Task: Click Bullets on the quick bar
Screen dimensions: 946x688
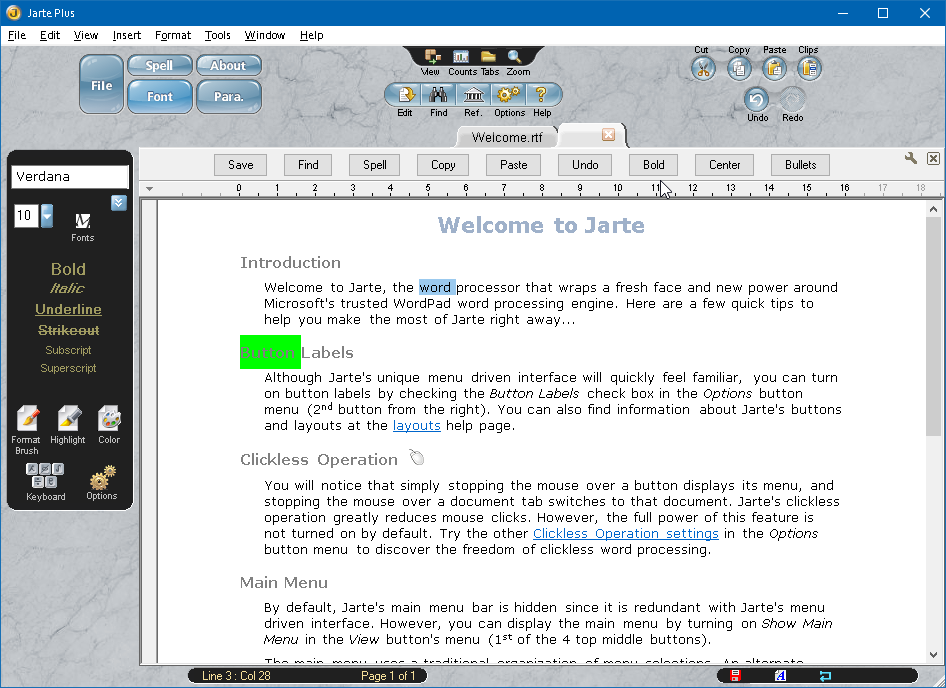Action: [801, 165]
